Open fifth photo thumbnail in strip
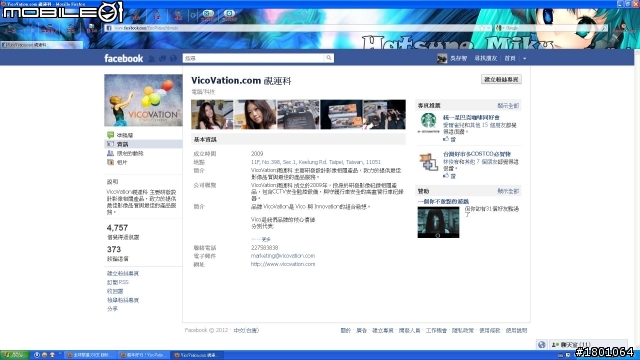This screenshot has height=360, width=640. 384,114
